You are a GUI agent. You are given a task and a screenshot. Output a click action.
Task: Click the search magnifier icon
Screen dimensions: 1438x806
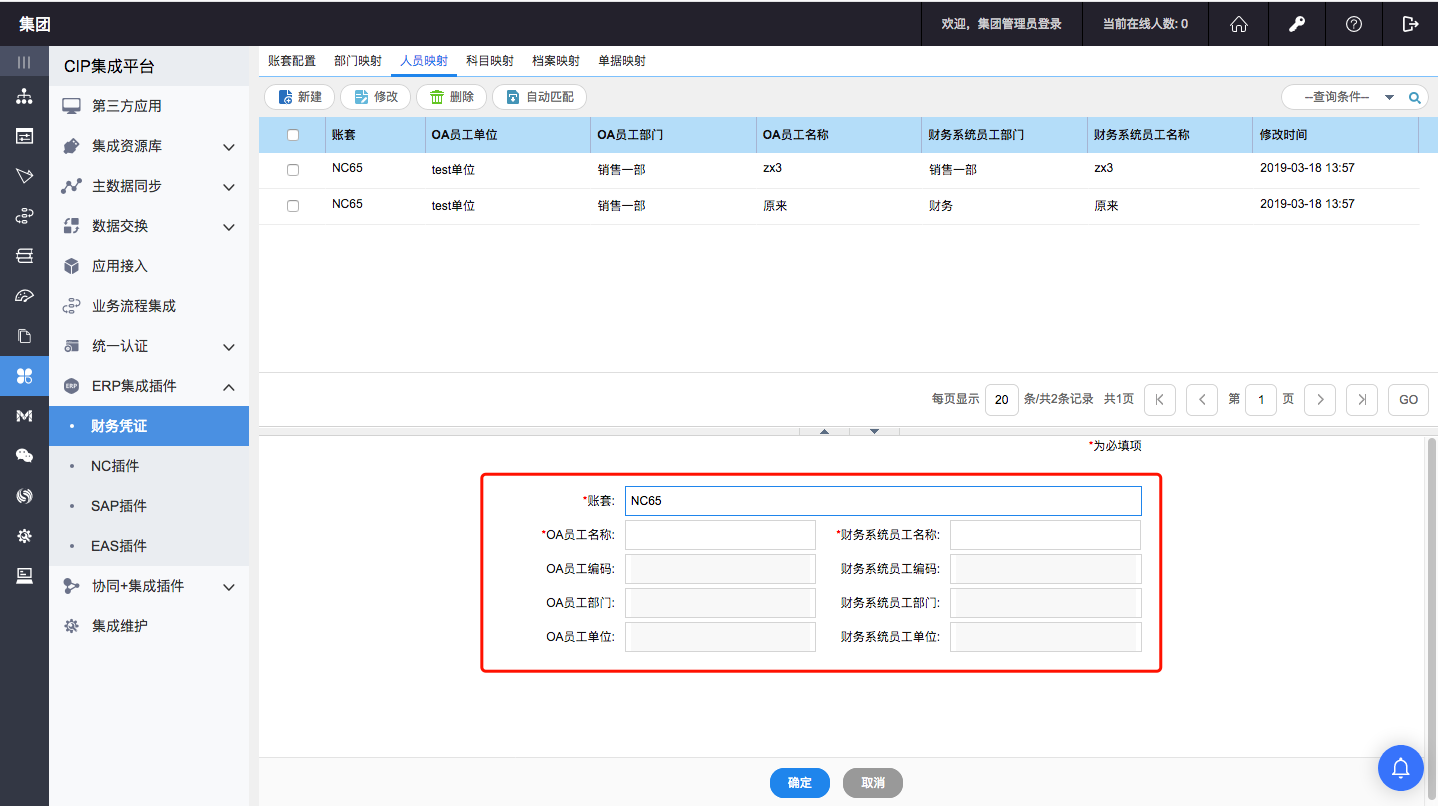(1414, 98)
